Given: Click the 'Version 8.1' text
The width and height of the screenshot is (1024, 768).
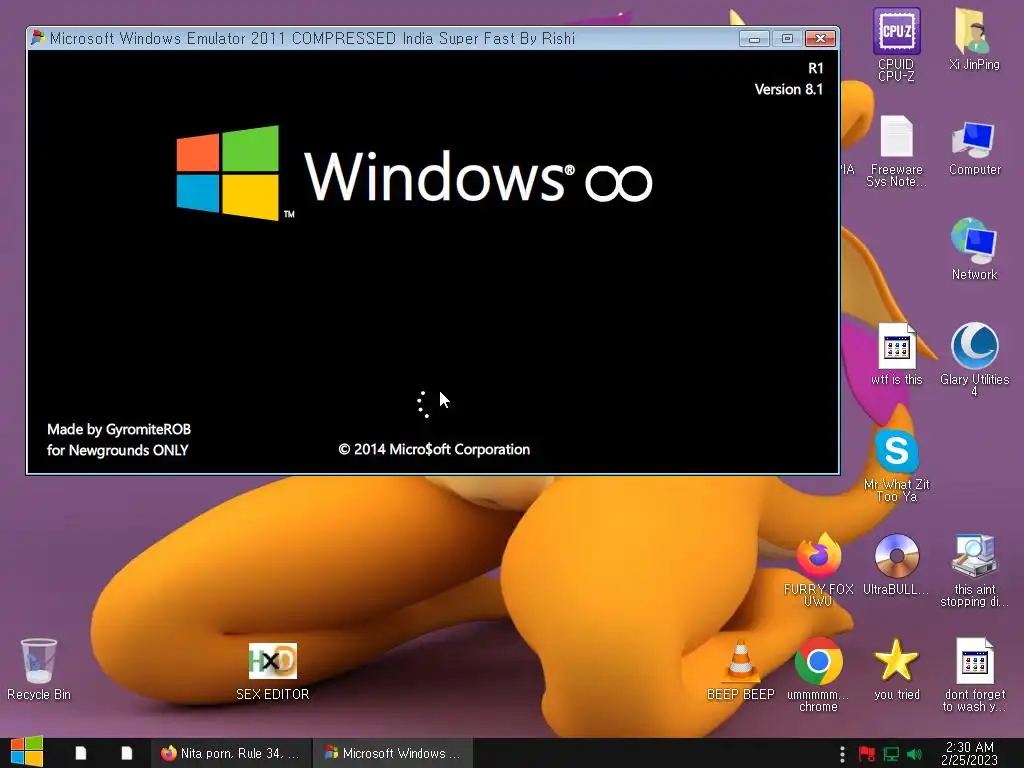Looking at the screenshot, I should click(x=789, y=89).
